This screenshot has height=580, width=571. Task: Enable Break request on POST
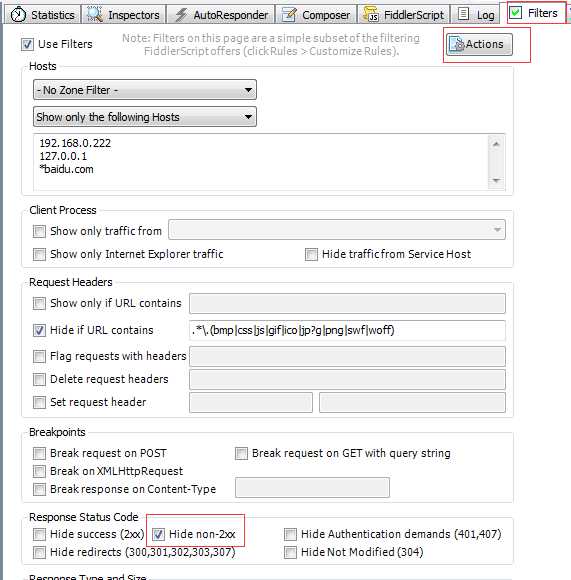(39, 453)
